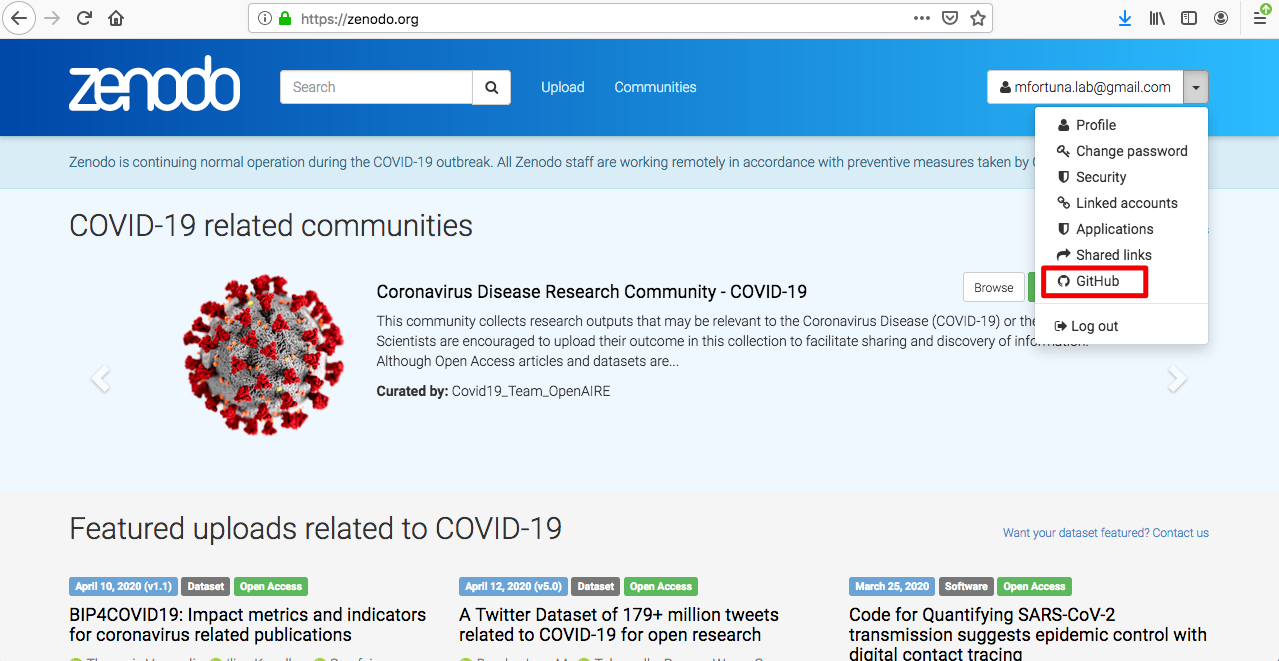Click the "COVID-19 related communities" heading
Screen dimensions: 1279x661
coord(271,226)
